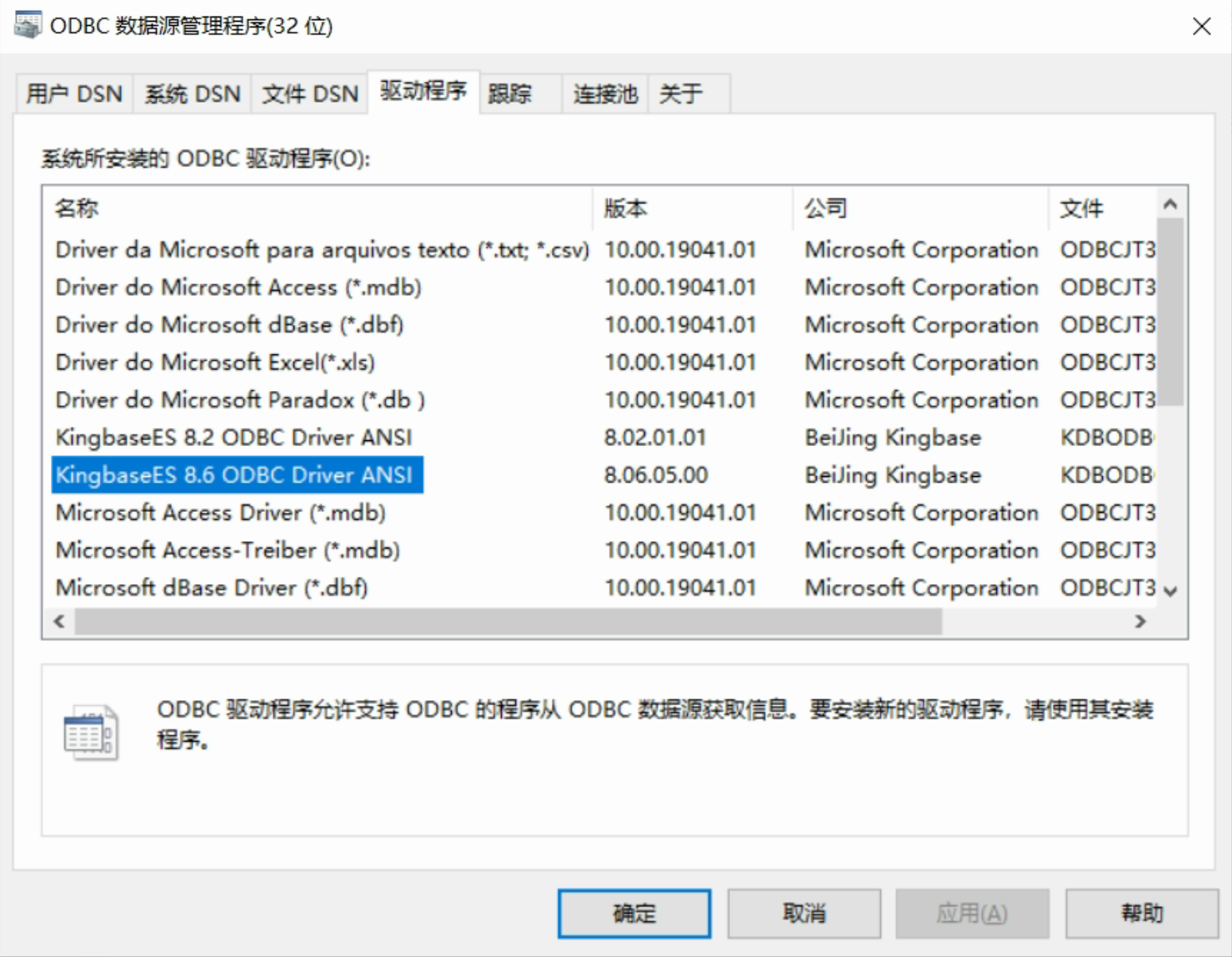Screen dimensions: 1232x957
Task: Click version 8.02.01.01 cell
Action: (x=655, y=437)
